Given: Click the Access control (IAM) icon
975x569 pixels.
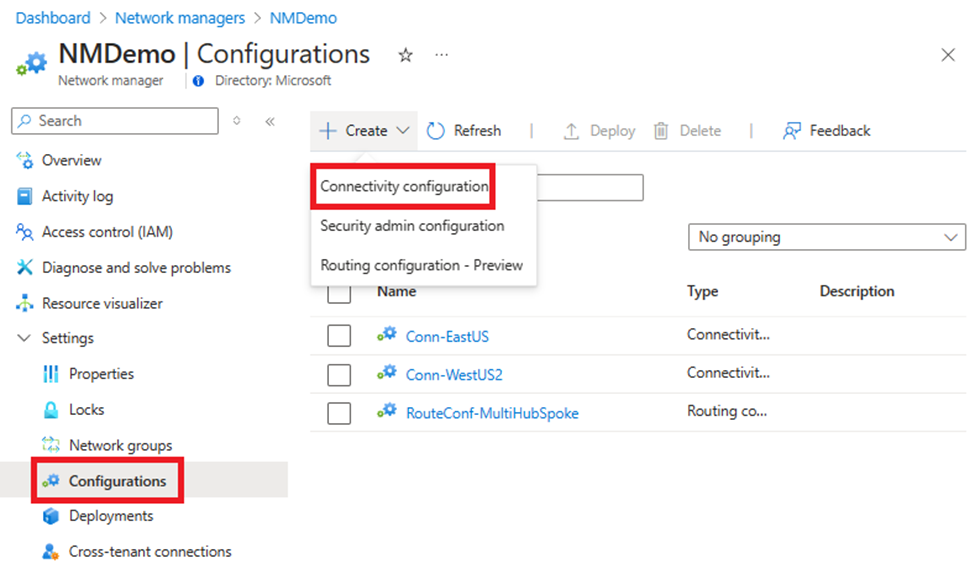Looking at the screenshot, I should (x=25, y=232).
